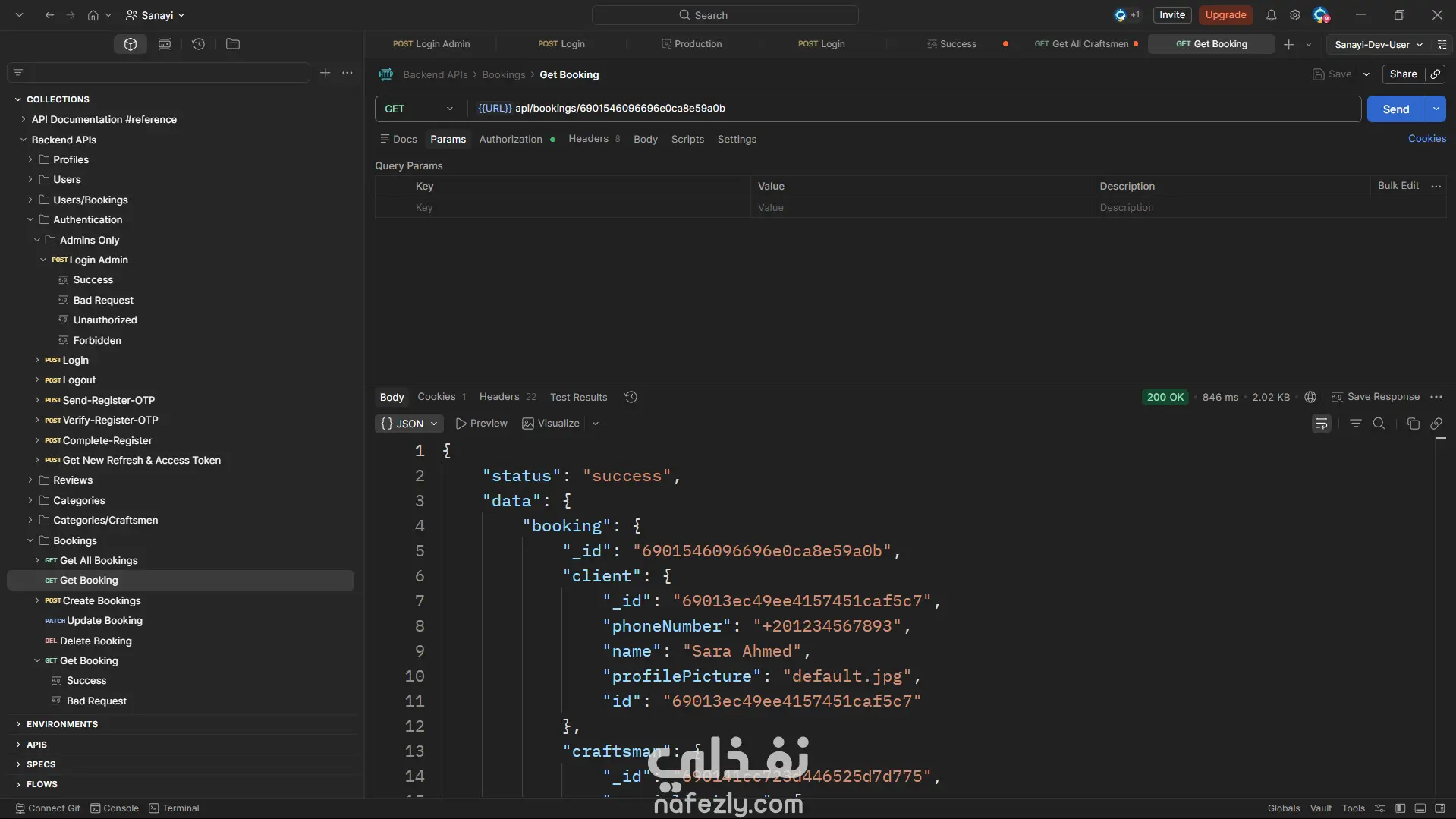Image resolution: width=1456 pixels, height=819 pixels.
Task: Click Bulk Edit in query params
Action: click(1398, 186)
